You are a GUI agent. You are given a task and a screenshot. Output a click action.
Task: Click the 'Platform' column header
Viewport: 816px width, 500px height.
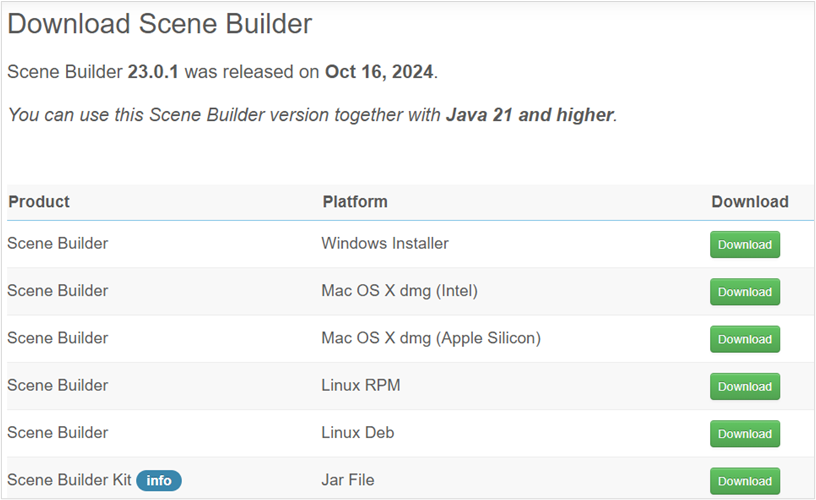(355, 202)
